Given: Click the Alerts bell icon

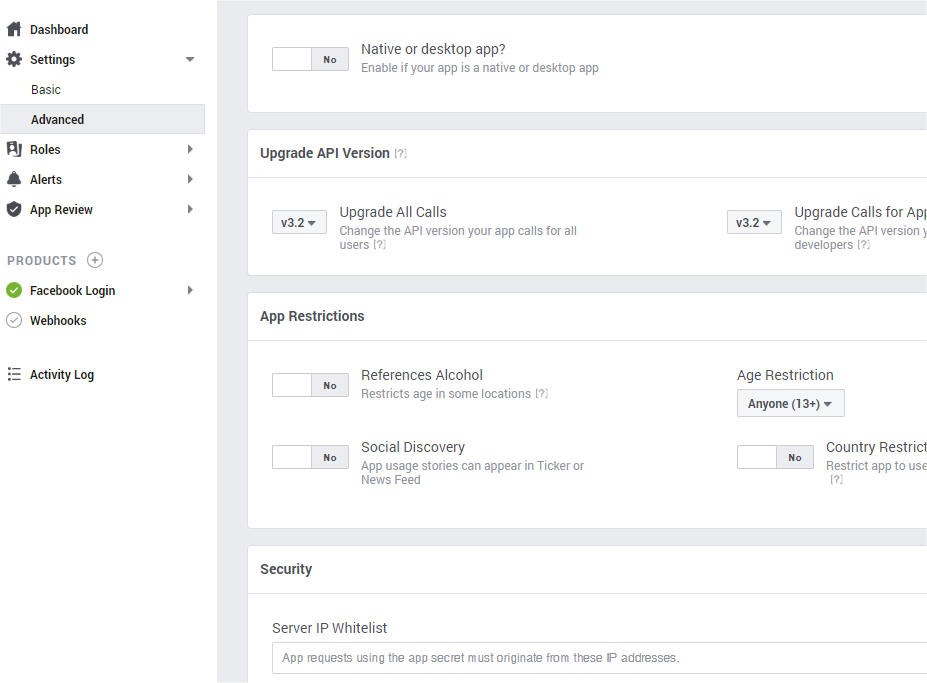Looking at the screenshot, I should 14,179.
